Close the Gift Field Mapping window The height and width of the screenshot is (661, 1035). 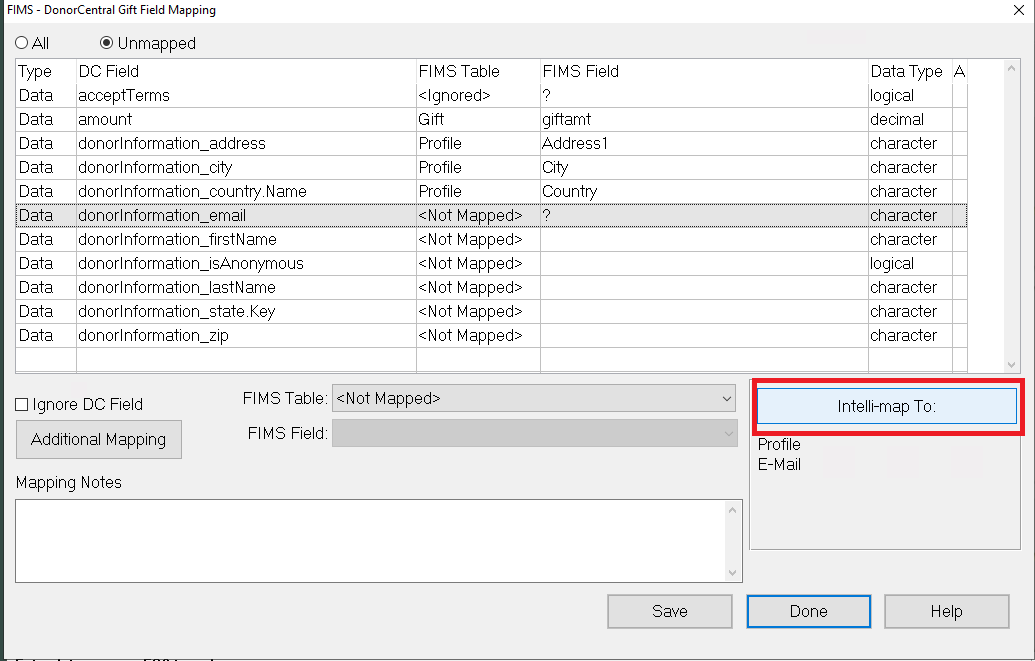[1018, 10]
